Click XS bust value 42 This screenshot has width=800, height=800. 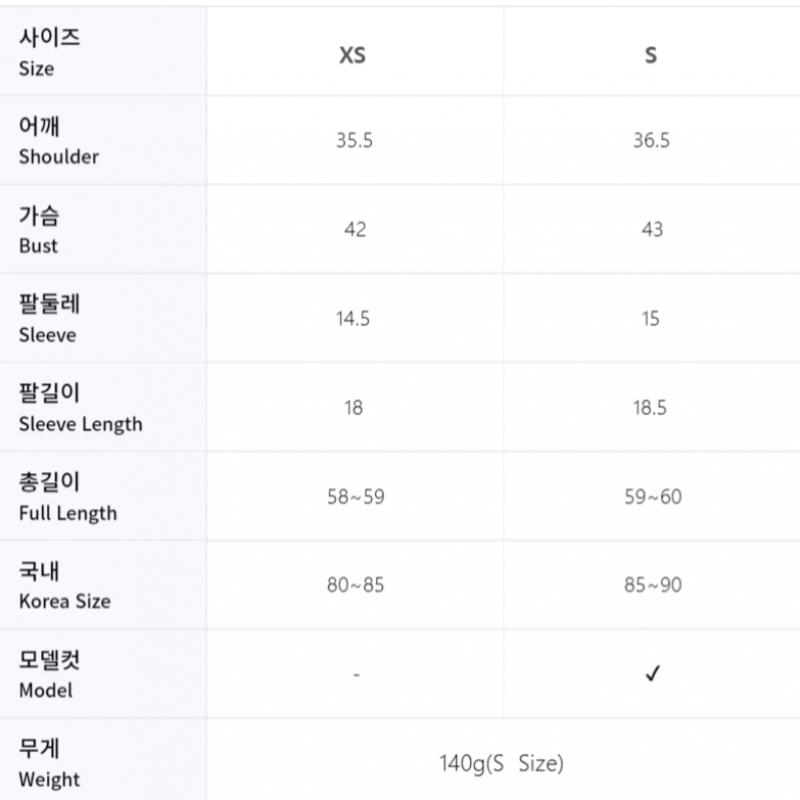(x=355, y=230)
